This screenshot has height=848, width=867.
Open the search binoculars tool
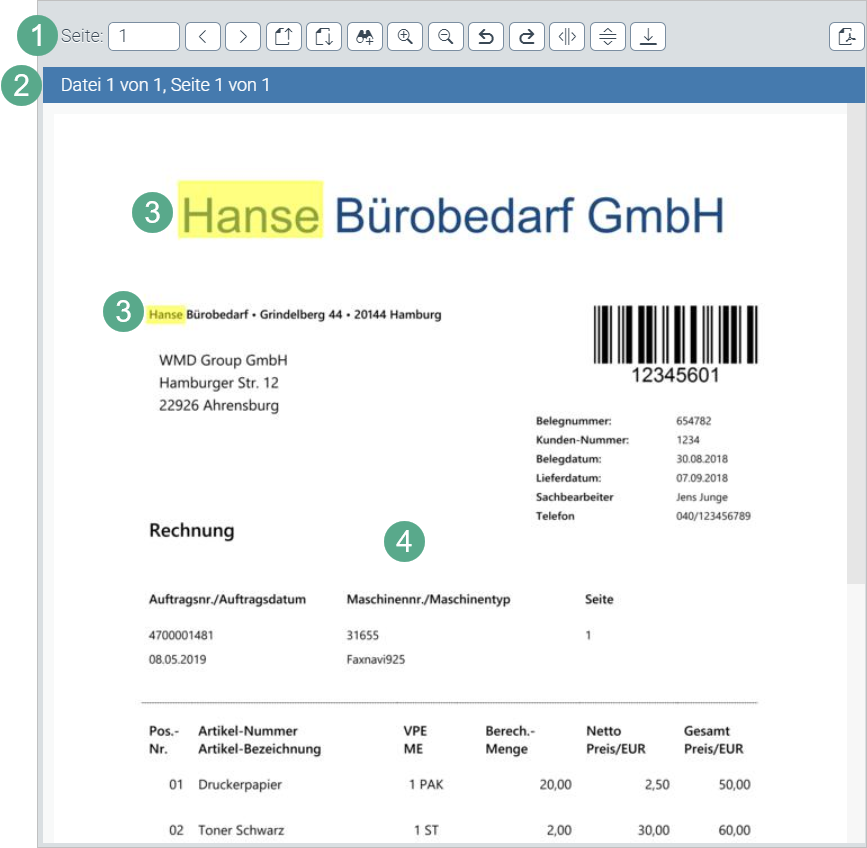pyautogui.click(x=365, y=36)
